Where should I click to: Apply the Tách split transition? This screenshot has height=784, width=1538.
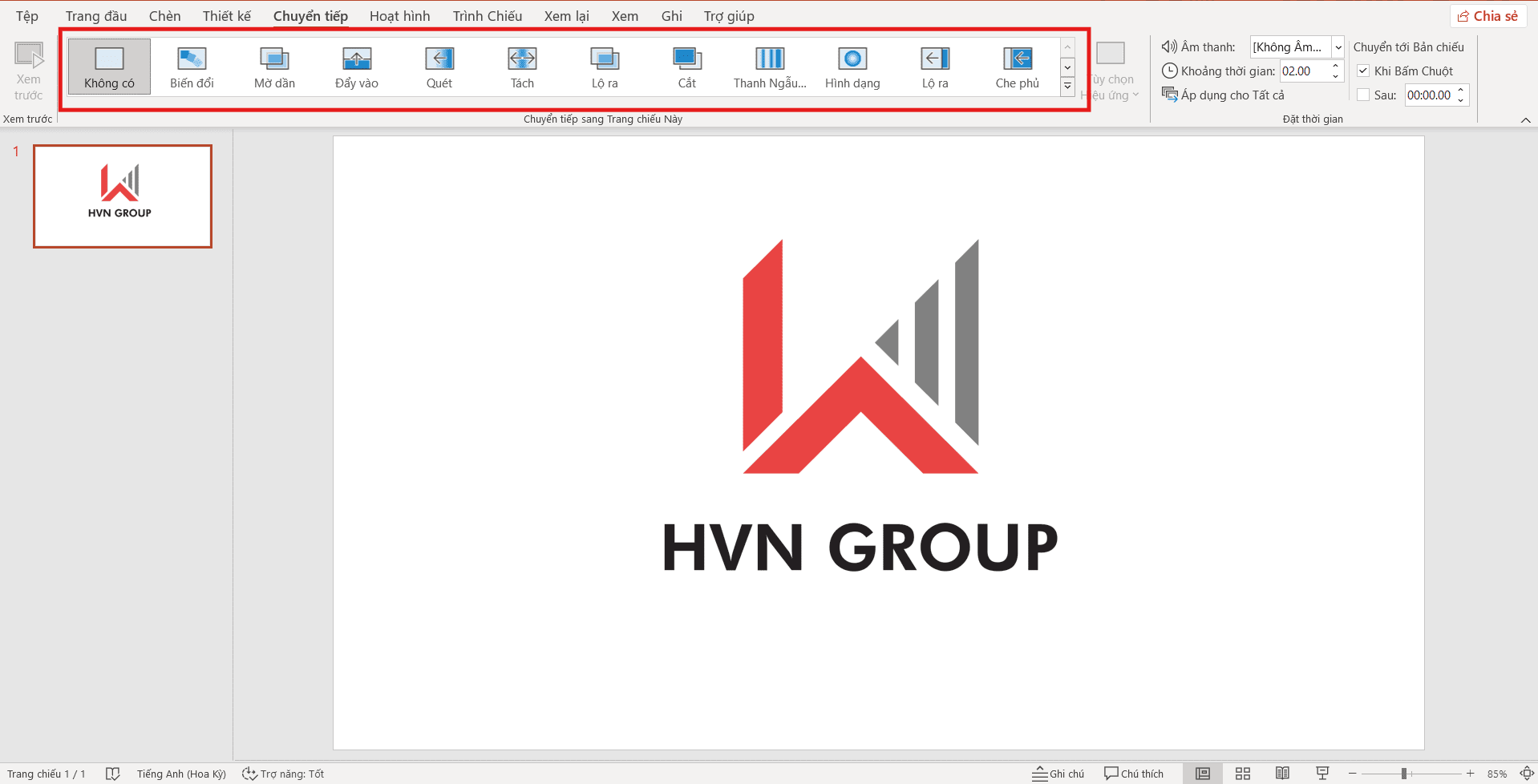pos(522,67)
